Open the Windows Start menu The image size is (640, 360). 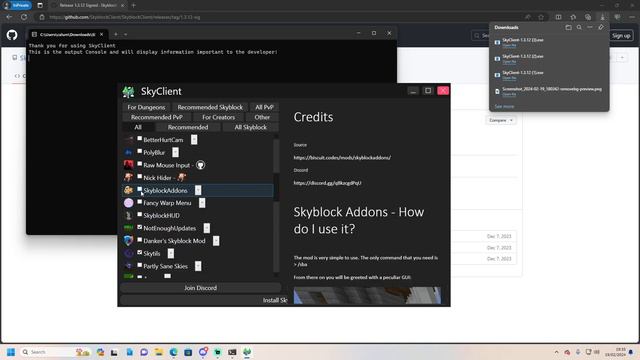coord(11,352)
